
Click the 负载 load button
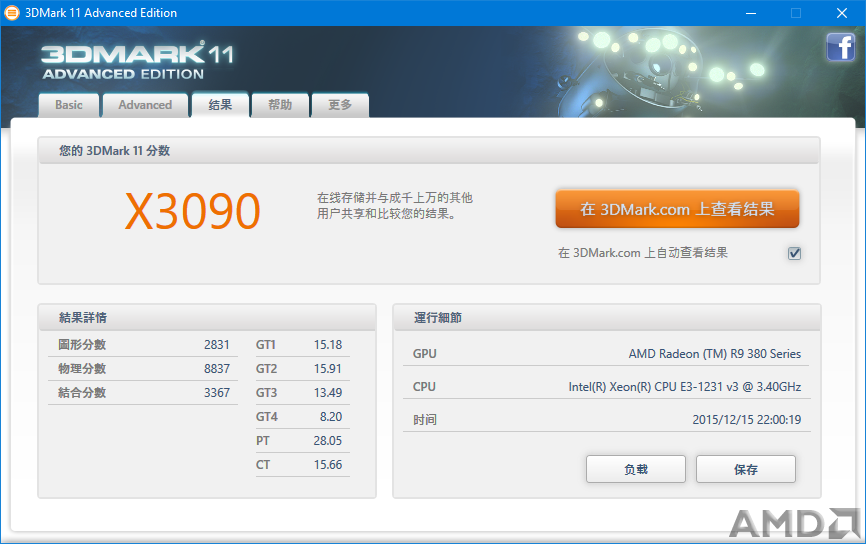click(x=636, y=469)
